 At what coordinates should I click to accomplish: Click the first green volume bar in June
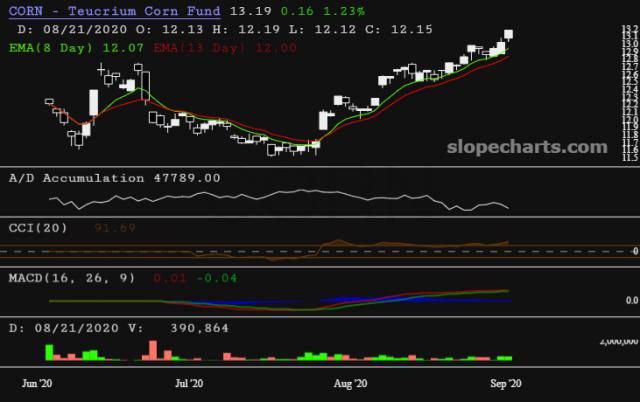[49, 353]
